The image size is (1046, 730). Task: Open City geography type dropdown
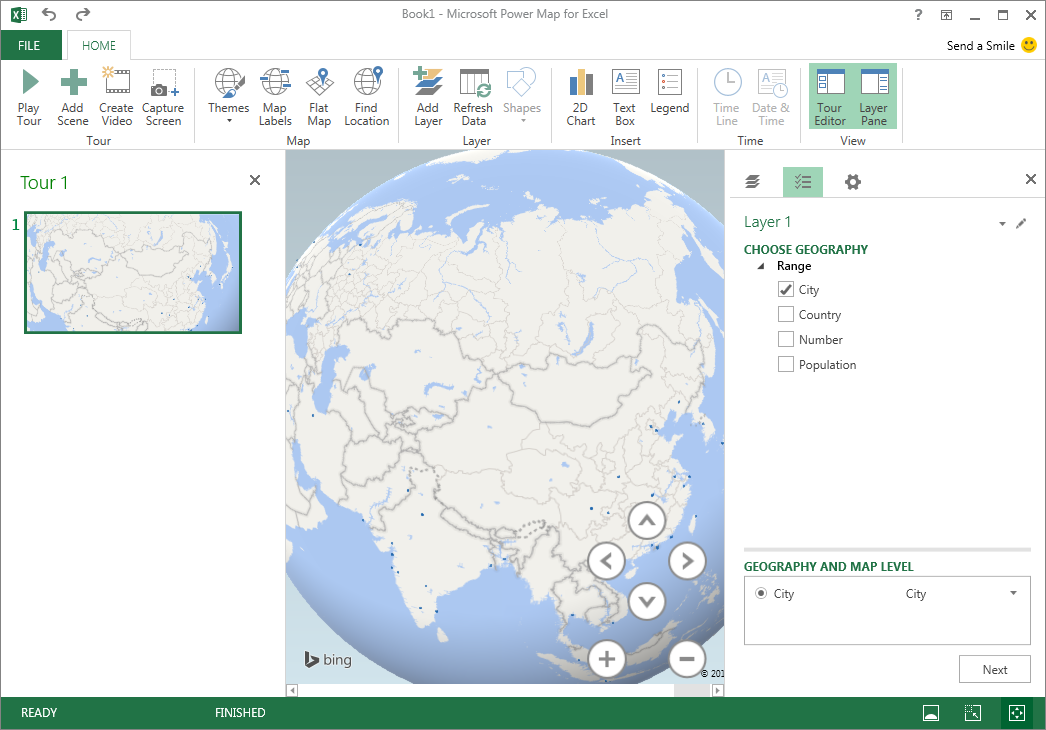[x=1013, y=593]
